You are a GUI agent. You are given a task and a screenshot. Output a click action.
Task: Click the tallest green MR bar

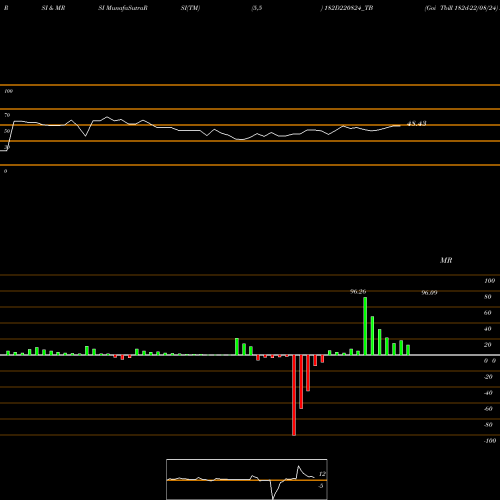(x=365, y=326)
